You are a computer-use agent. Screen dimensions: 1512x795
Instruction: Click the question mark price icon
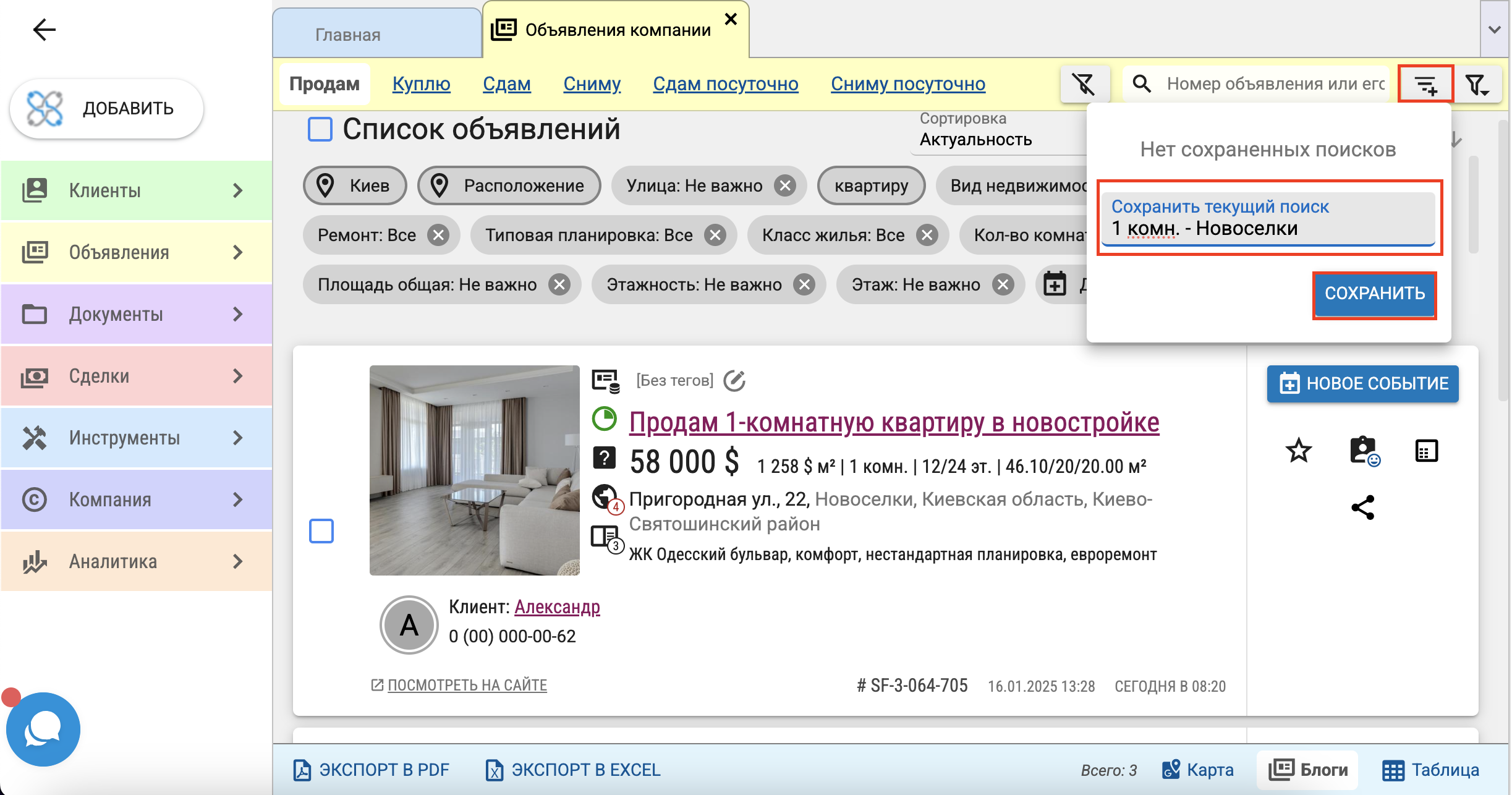pyautogui.click(x=604, y=458)
